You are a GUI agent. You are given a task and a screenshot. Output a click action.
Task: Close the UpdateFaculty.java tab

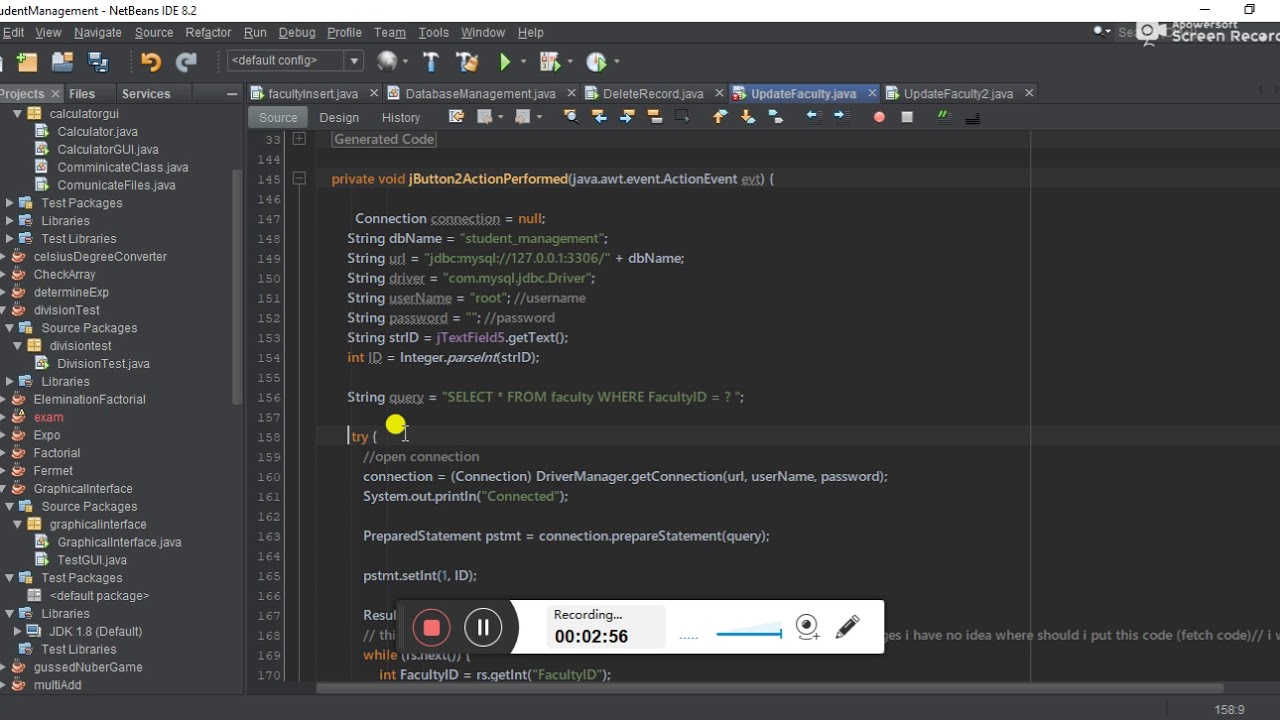(x=872, y=93)
